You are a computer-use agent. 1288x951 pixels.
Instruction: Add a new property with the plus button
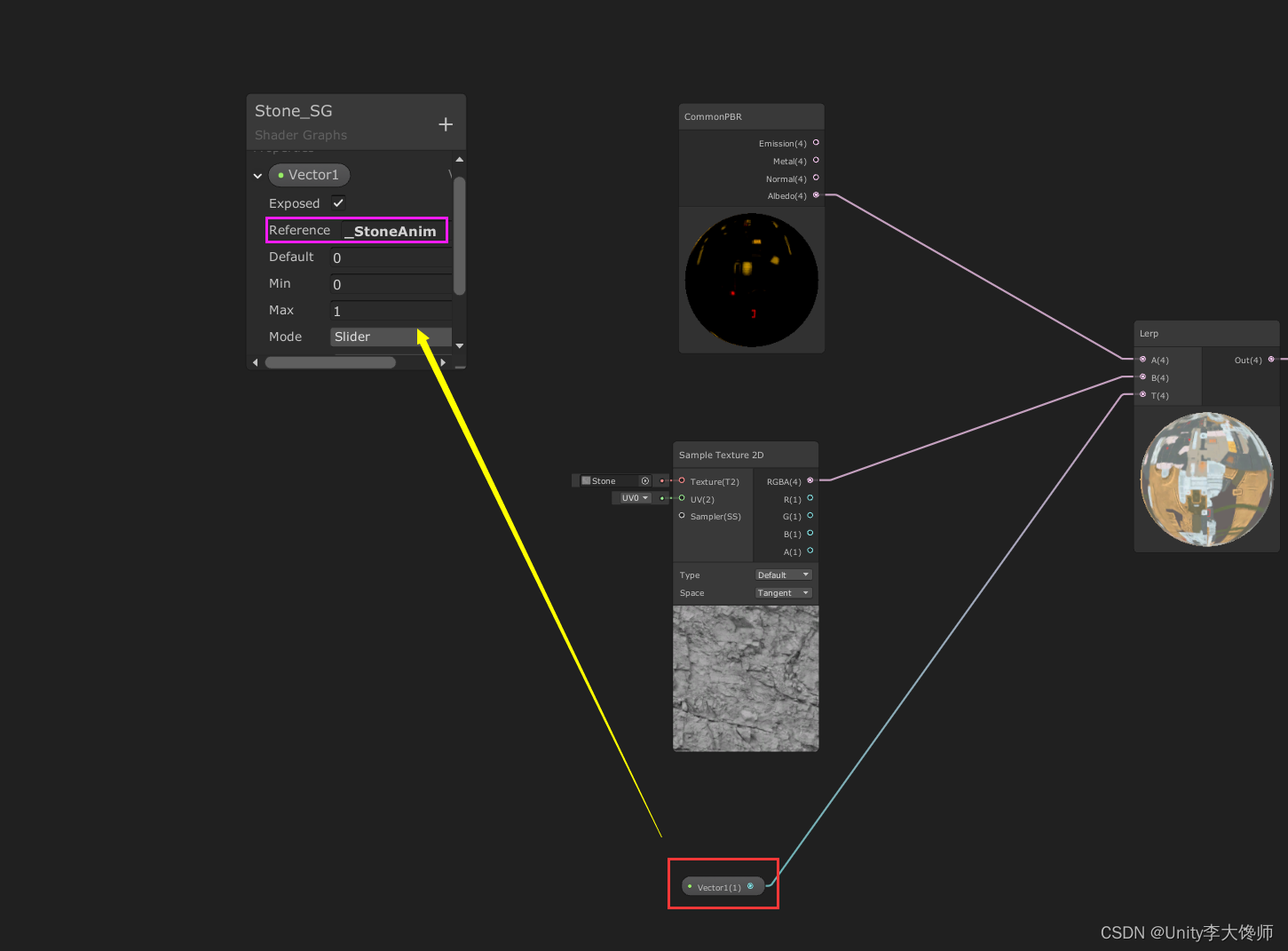(x=446, y=124)
